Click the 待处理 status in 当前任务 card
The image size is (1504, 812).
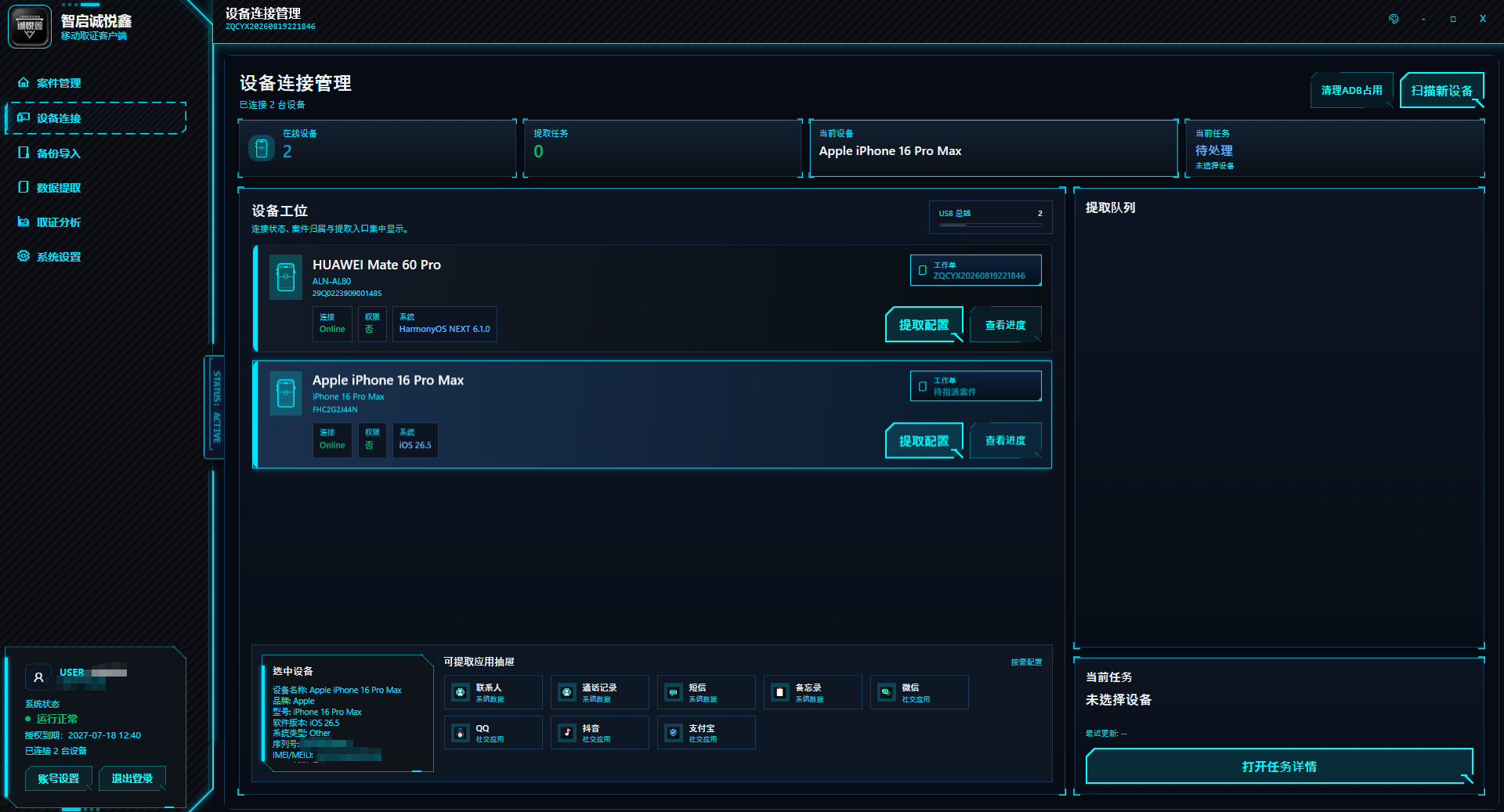pyautogui.click(x=1213, y=150)
